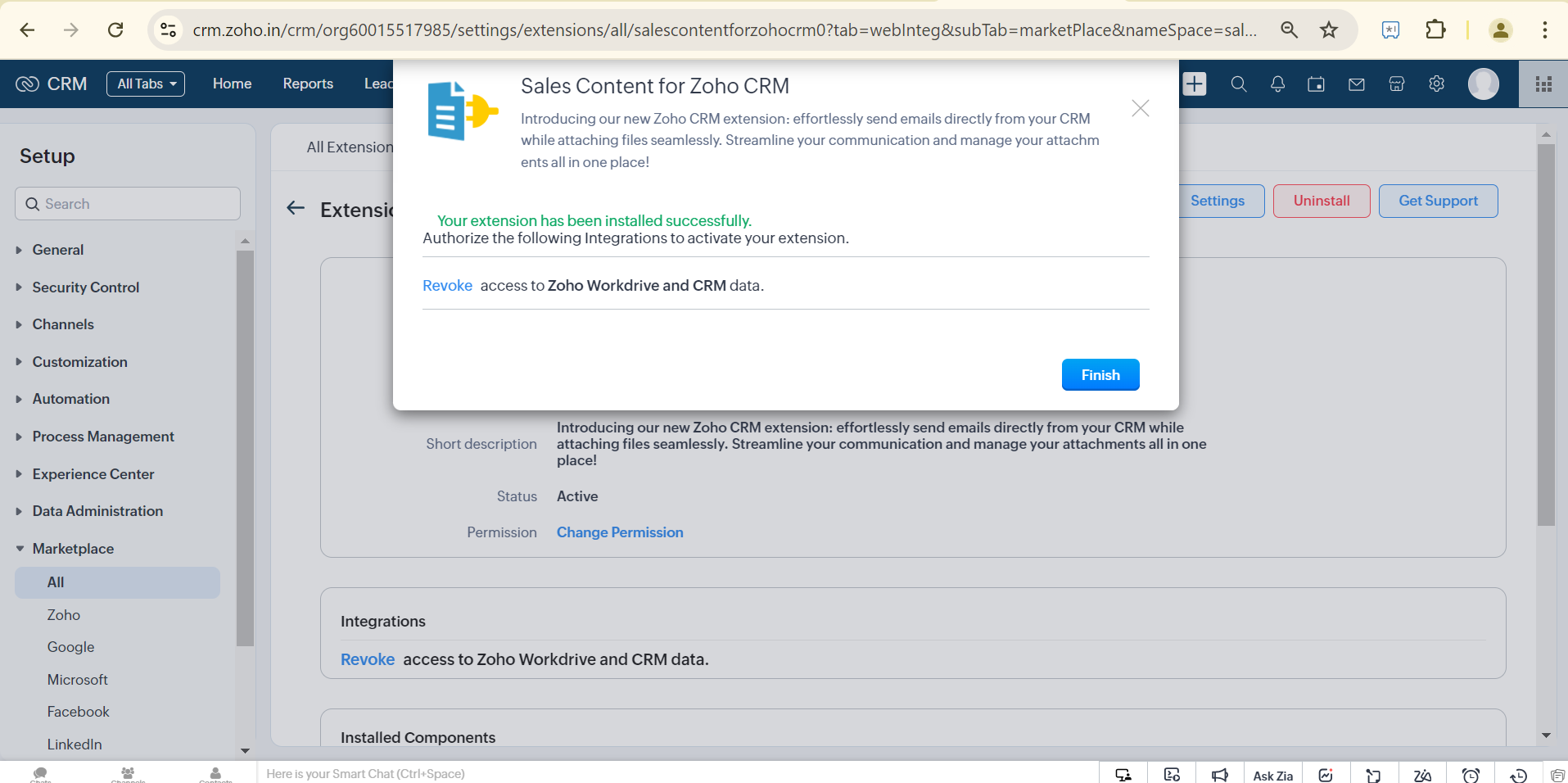Expand the General setup section

point(57,250)
